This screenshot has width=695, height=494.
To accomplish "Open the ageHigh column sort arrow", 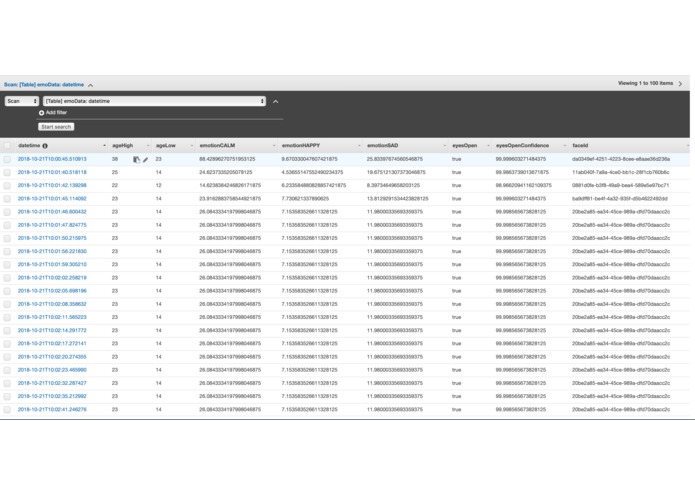I will (148, 146).
